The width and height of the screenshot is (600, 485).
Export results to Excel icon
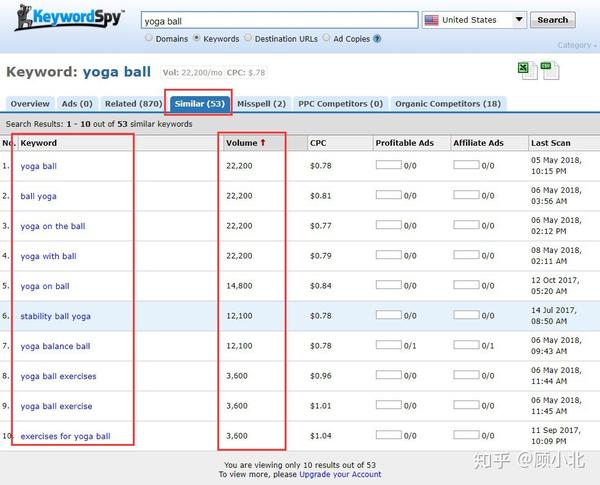(x=527, y=70)
